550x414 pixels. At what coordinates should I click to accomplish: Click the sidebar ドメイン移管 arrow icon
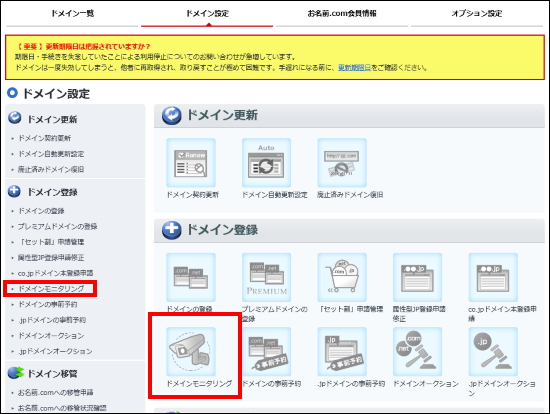click(x=15, y=373)
